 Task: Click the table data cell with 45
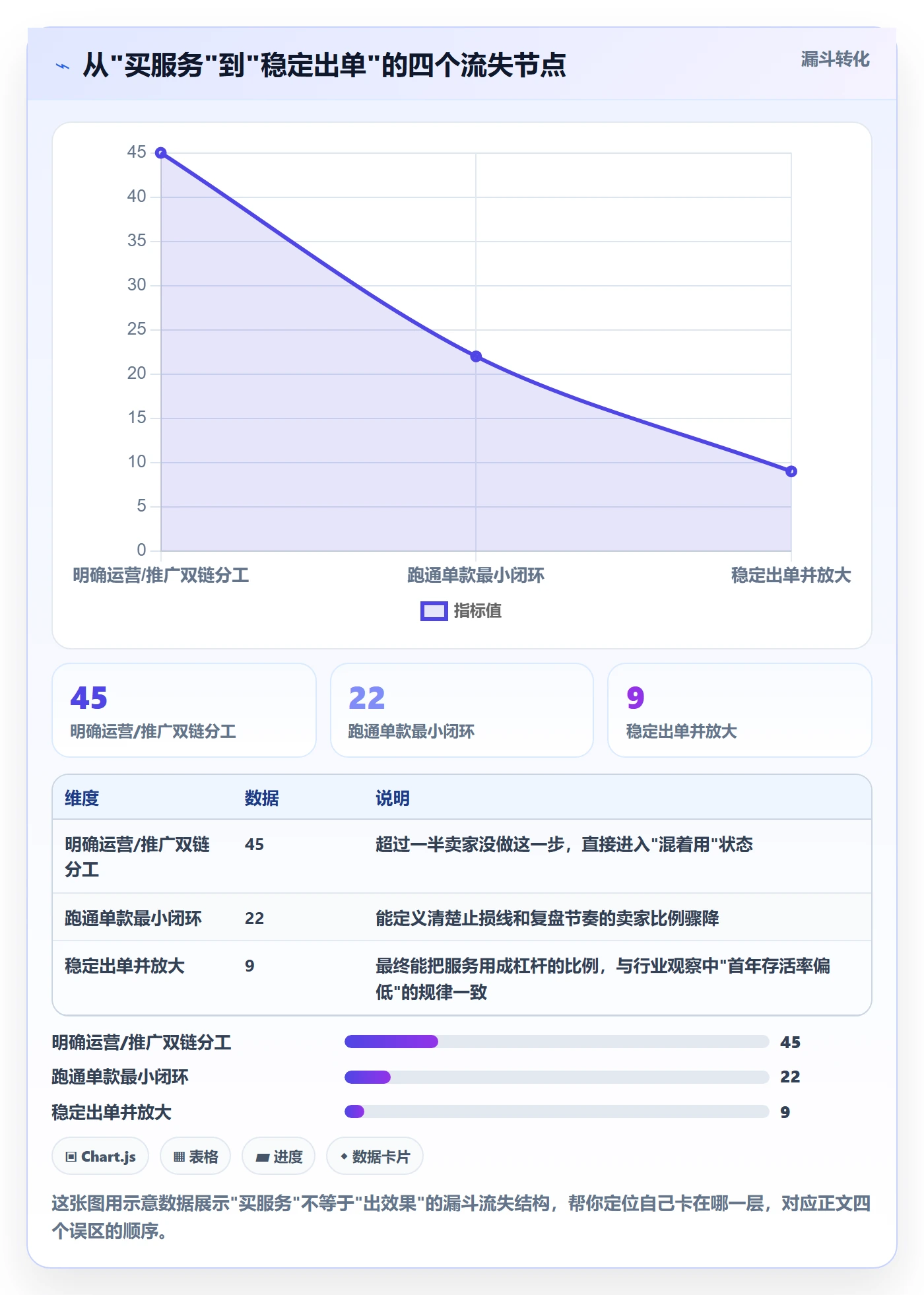point(255,844)
